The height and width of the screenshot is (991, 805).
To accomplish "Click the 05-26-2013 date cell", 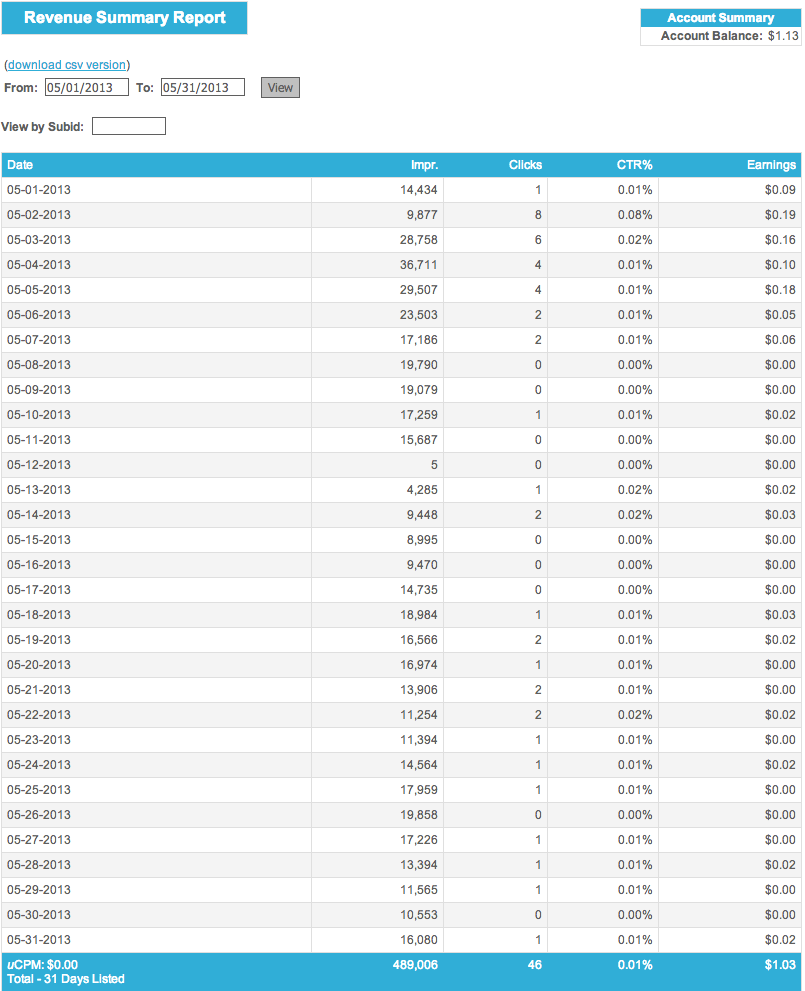I will point(39,815).
